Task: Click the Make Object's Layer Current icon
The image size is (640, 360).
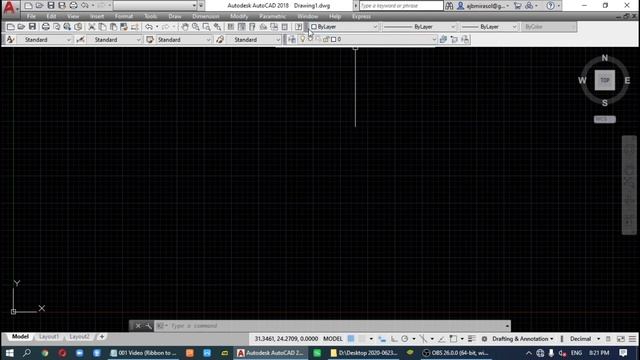Action: tap(443, 40)
